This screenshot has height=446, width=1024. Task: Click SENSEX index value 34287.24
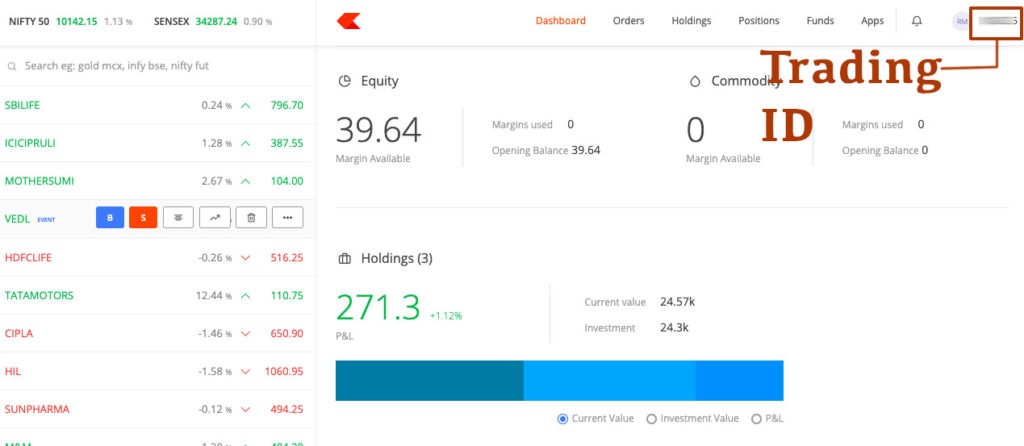click(x=216, y=22)
